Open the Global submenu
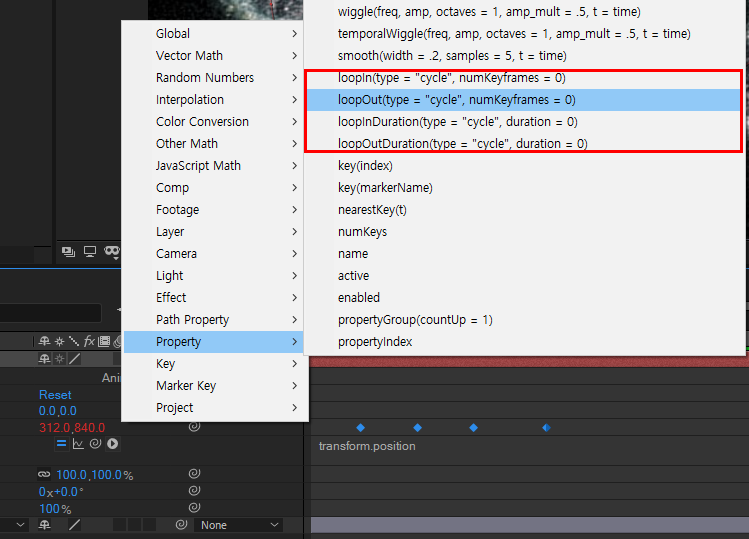The height and width of the screenshot is (539, 749). [213, 33]
